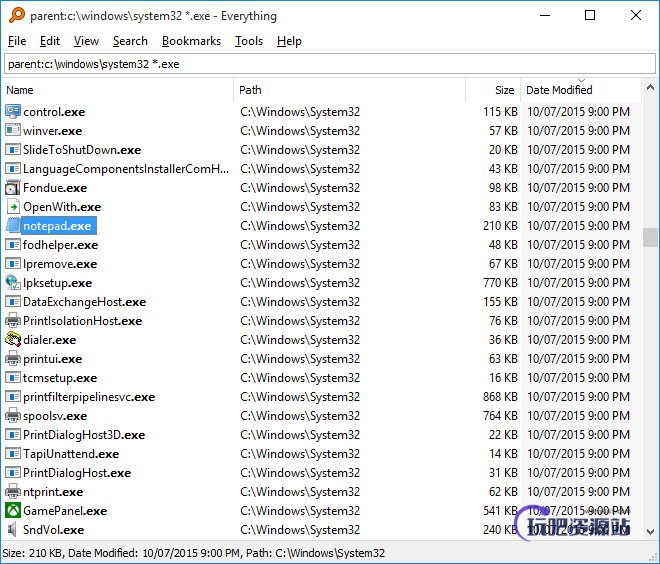Click the PrintDialogHost3D.exe file icon

(13, 435)
